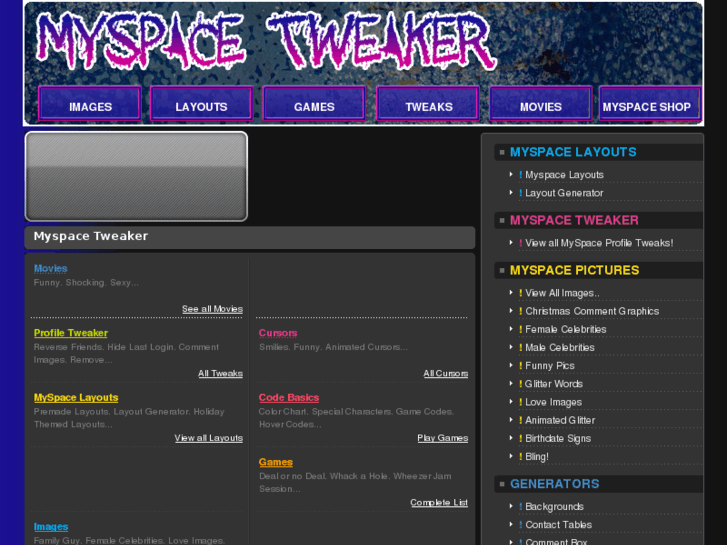The image size is (727, 545).
Task: Open View All Images in sidebar
Action: [x=562, y=293]
